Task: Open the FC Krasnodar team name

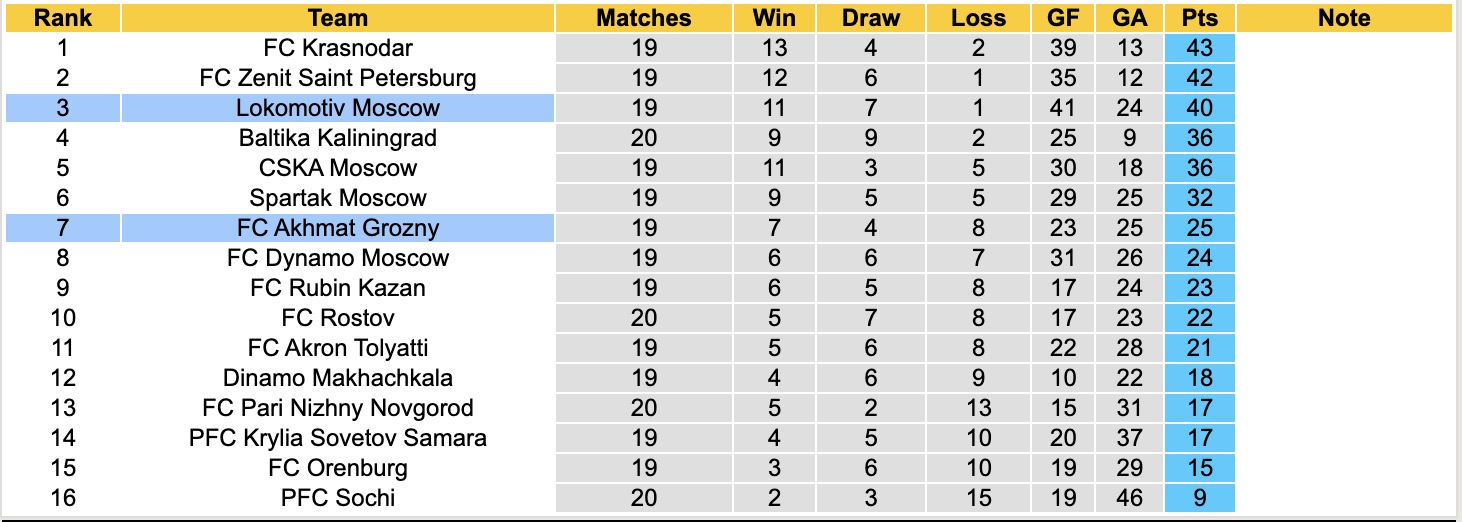Action: pos(338,48)
